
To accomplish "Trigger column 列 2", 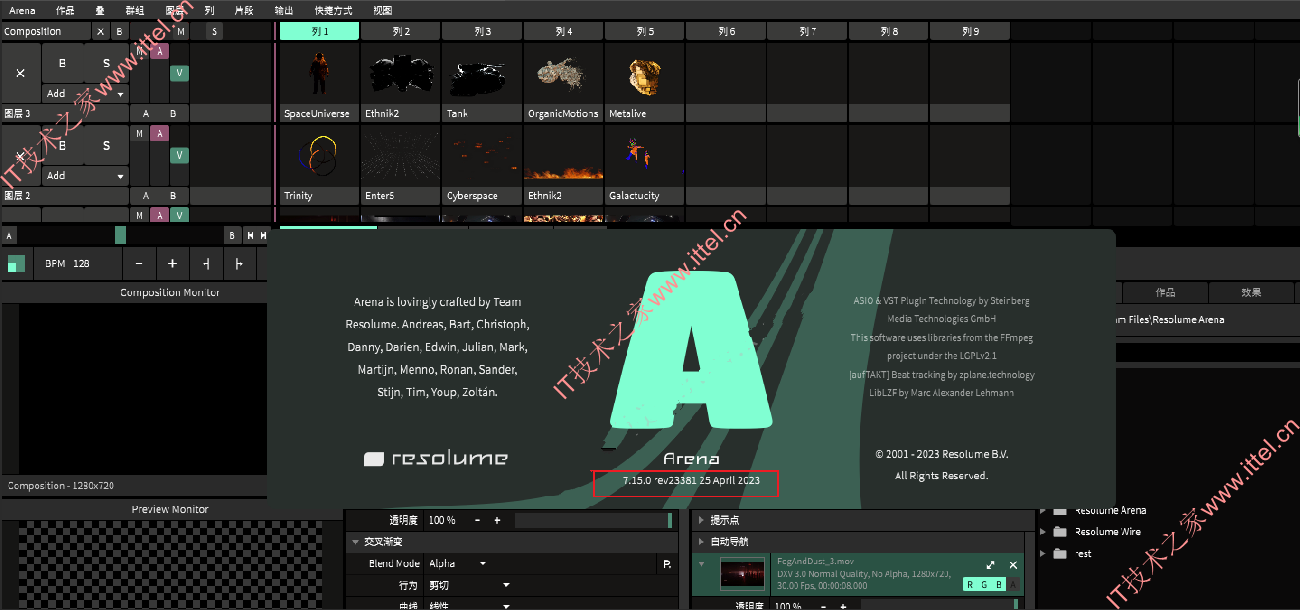I will [x=401, y=31].
